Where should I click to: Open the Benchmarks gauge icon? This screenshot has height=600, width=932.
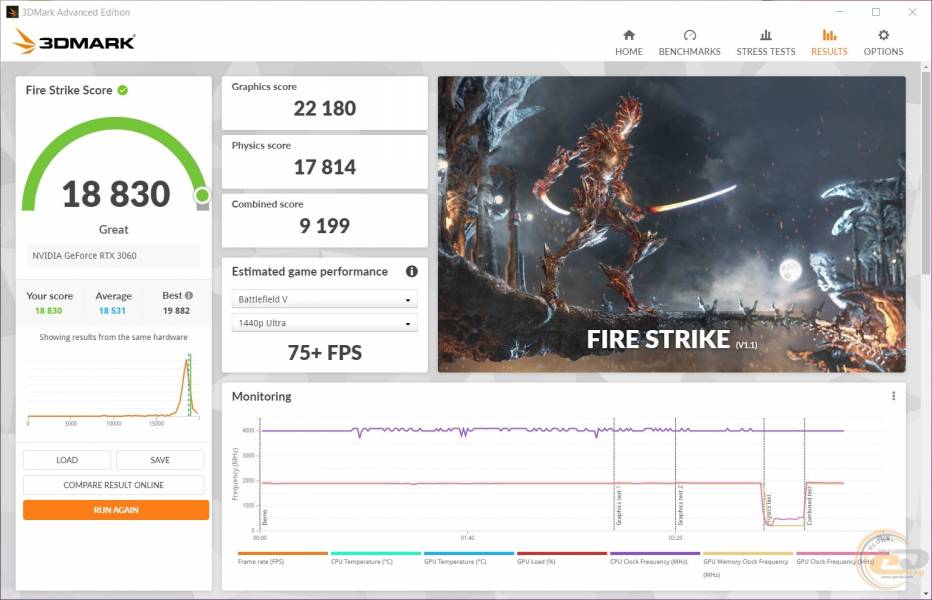(x=689, y=35)
